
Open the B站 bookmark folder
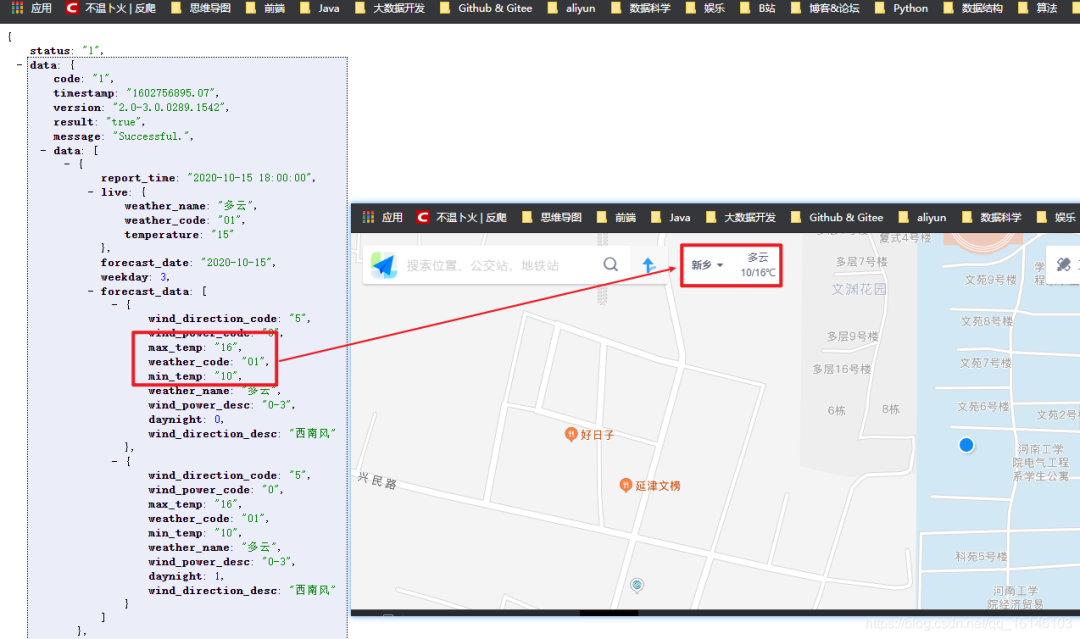pos(758,8)
